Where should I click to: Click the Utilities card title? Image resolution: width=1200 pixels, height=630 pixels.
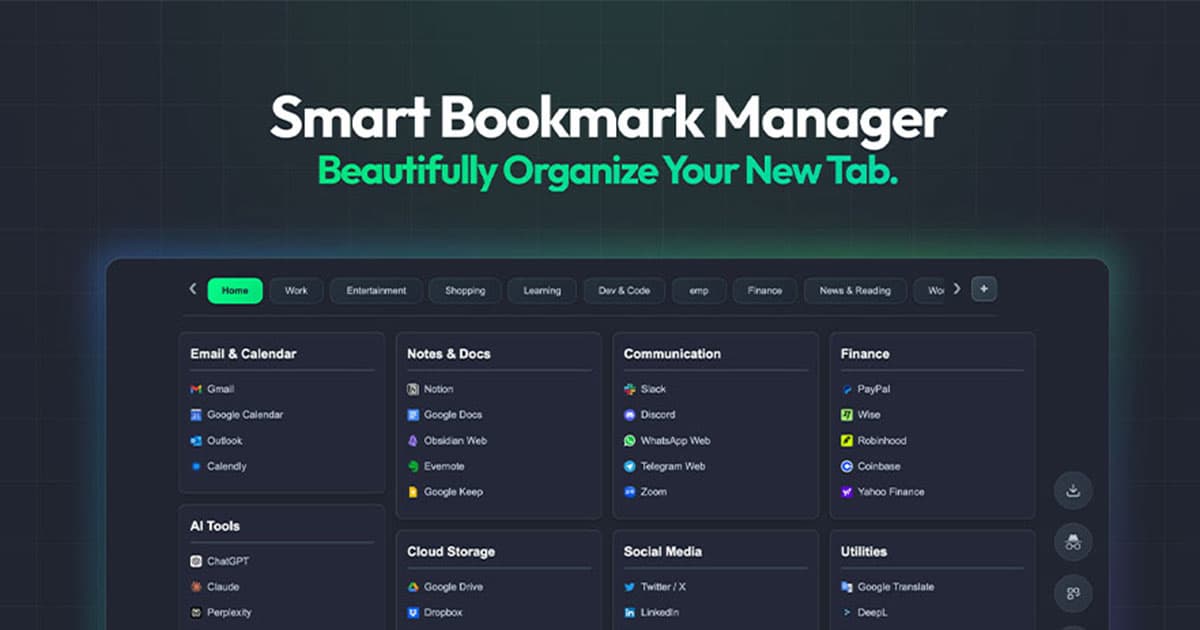pos(864,552)
